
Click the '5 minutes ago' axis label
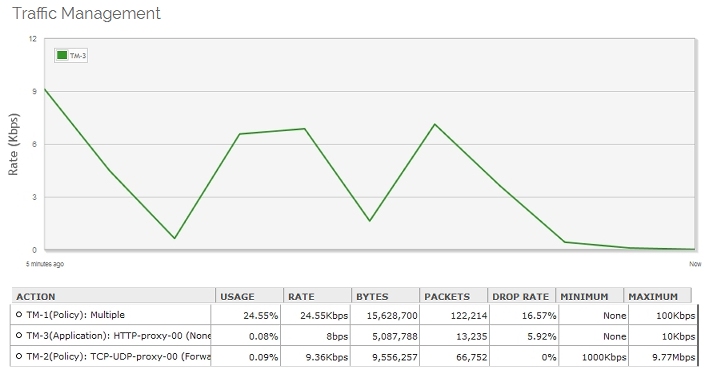click(45, 264)
